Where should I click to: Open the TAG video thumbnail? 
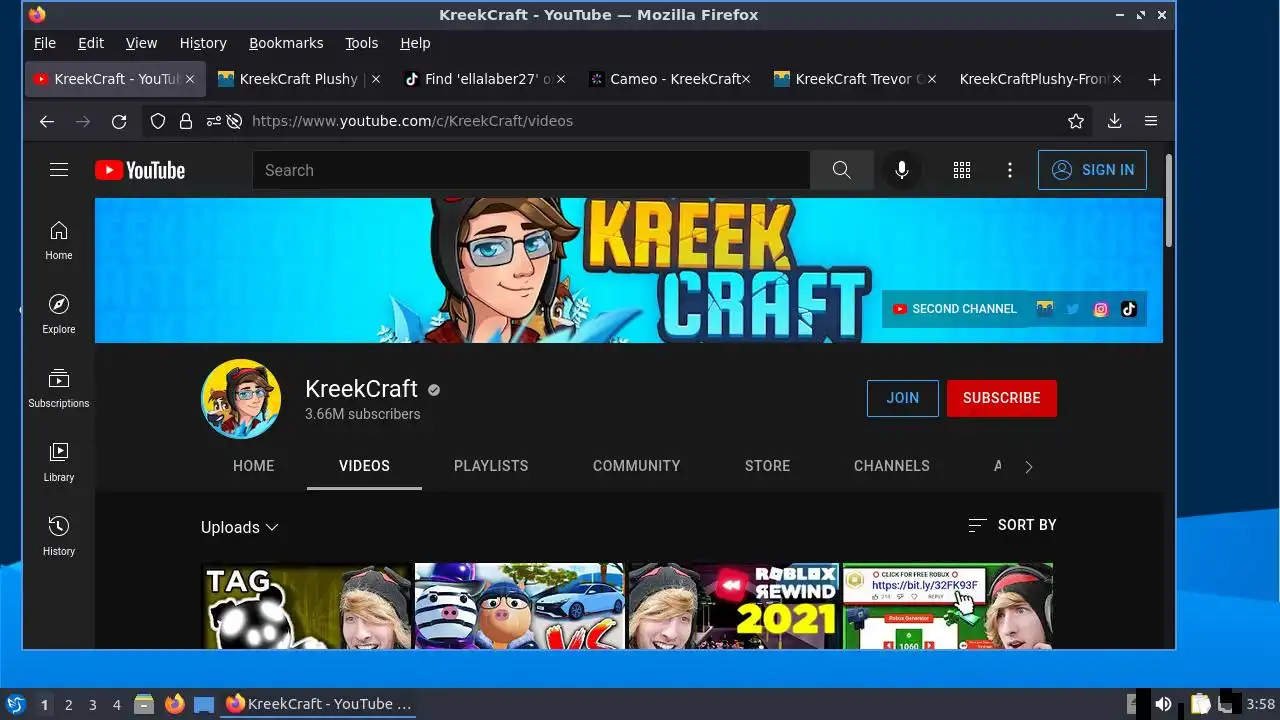(x=306, y=606)
